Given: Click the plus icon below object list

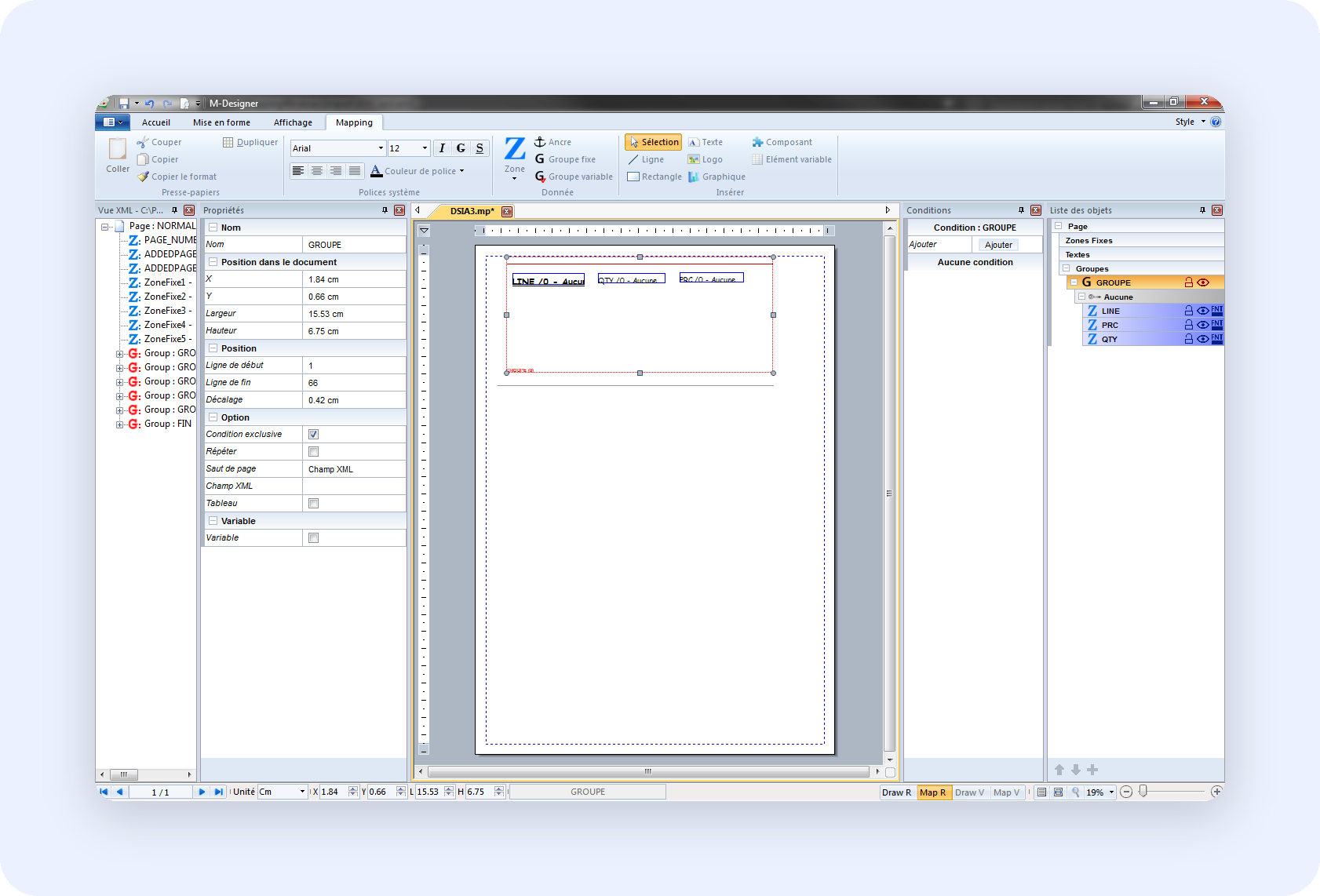Looking at the screenshot, I should 1092,770.
